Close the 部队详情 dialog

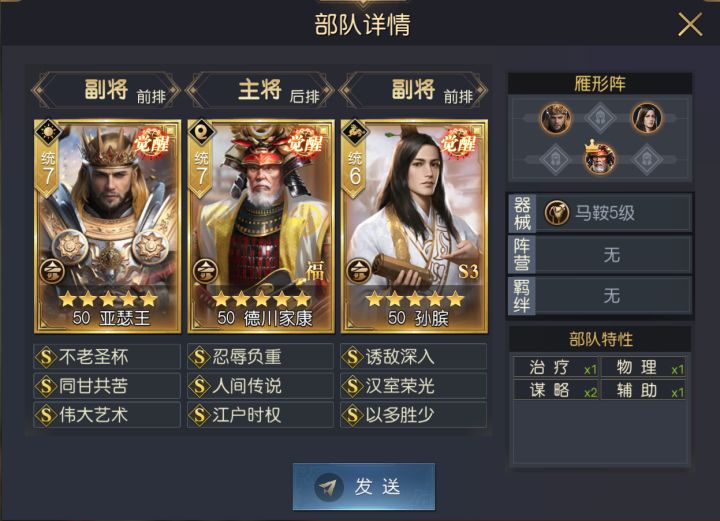coord(690,24)
